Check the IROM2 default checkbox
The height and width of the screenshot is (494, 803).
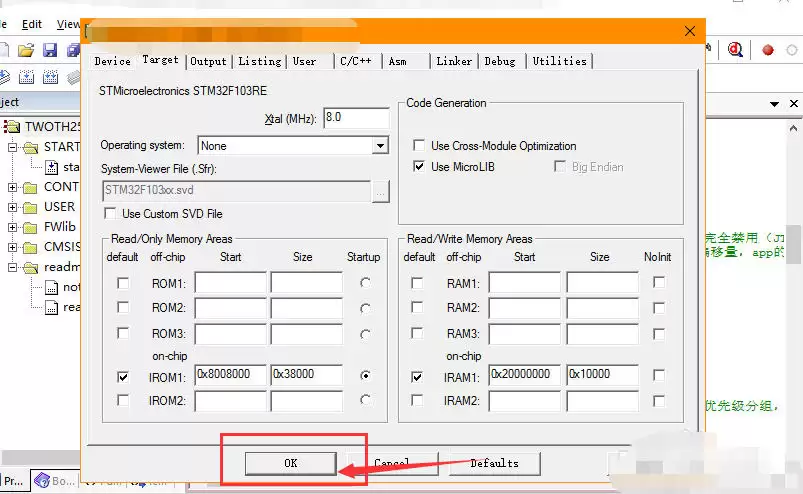(x=123, y=400)
